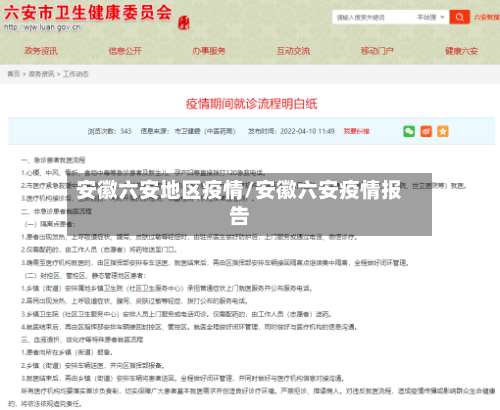Screen dimensions: 500x410
Task: Share article via orange Weibo icon
Action: (x=426, y=131)
